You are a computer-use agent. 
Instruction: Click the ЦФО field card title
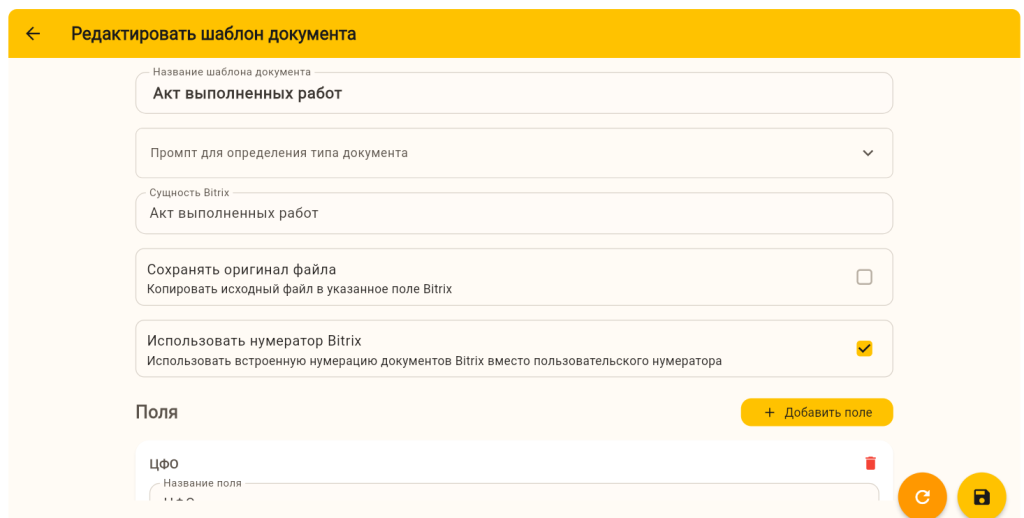tap(164, 464)
